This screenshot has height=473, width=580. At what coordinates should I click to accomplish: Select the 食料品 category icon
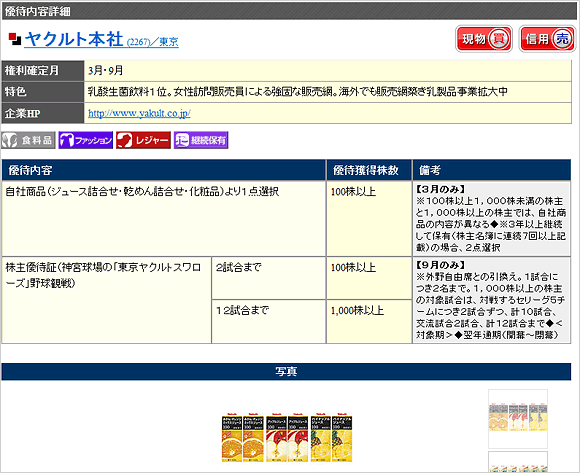tap(28, 140)
